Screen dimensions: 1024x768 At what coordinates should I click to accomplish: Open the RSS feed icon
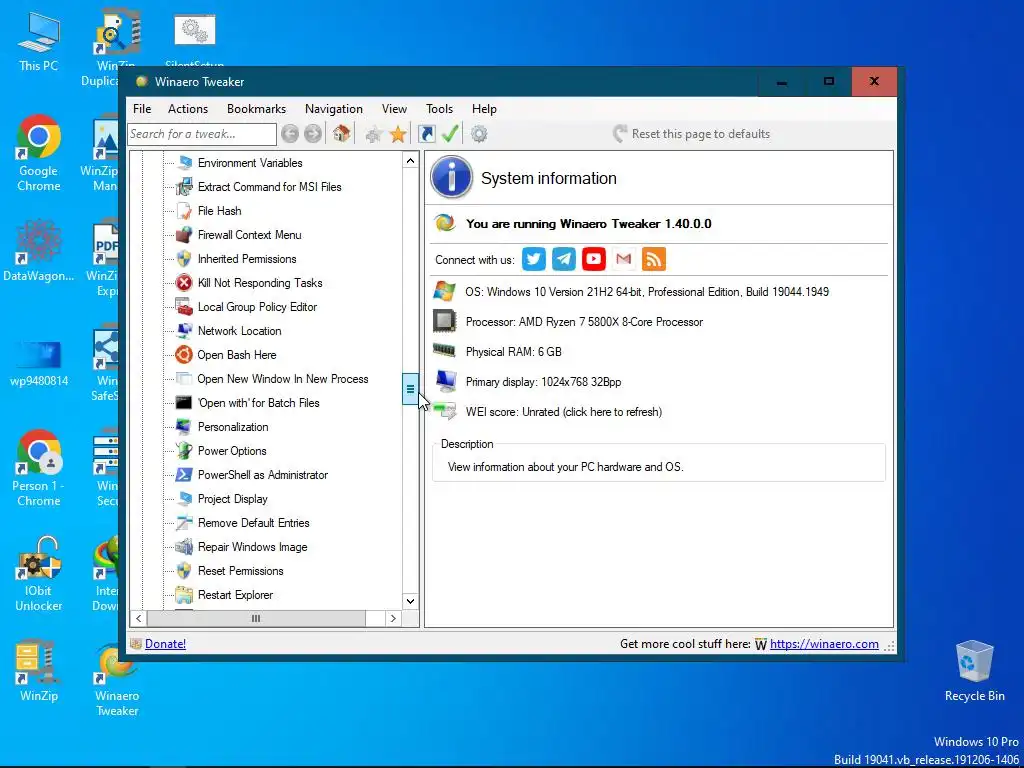point(654,259)
